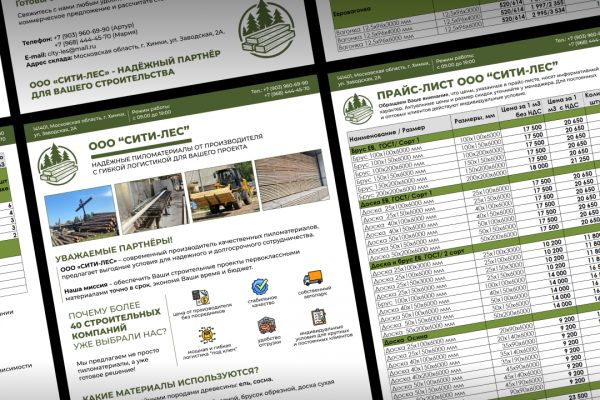The width and height of the screenshot is (600, 400).
Task: Click the calculator icon for цена от производителя
Action: [200, 298]
